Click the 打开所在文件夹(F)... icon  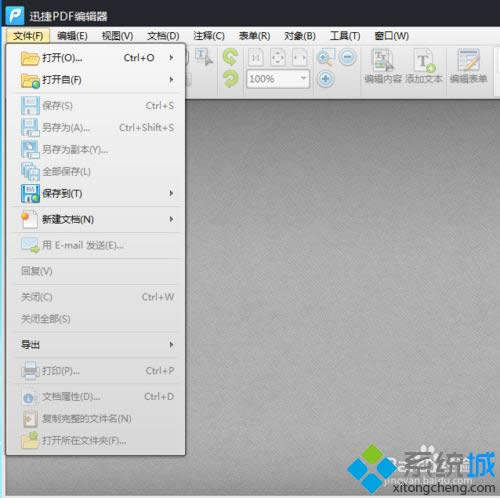30,440
